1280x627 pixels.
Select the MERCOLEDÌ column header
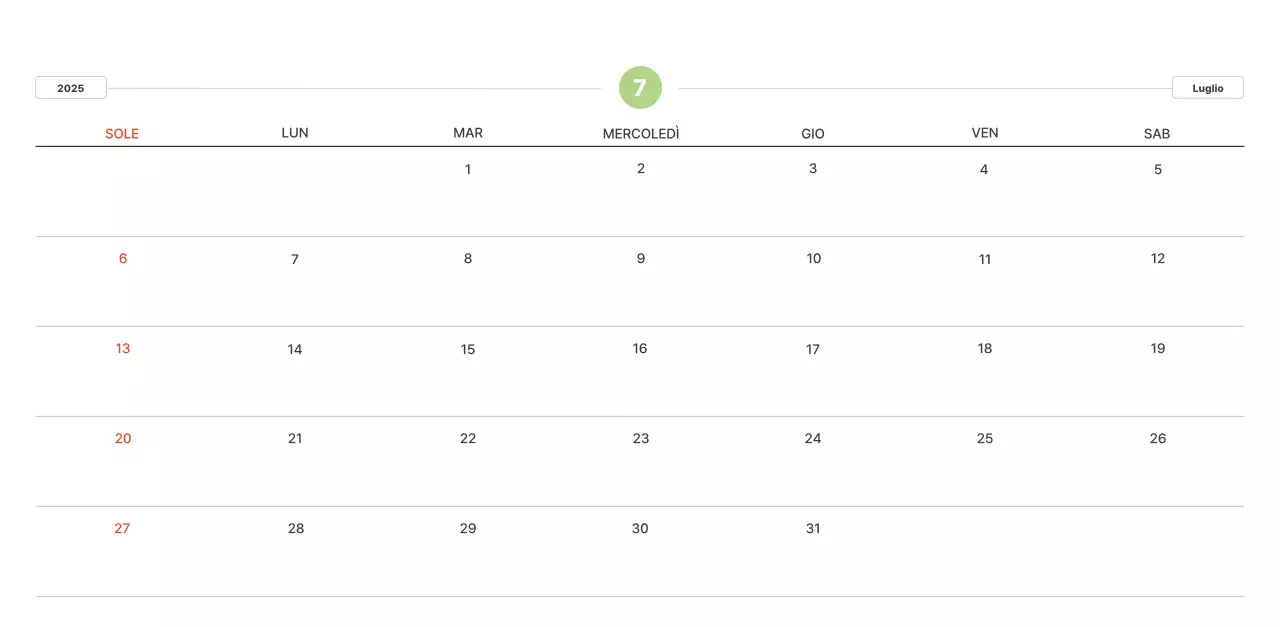(641, 133)
